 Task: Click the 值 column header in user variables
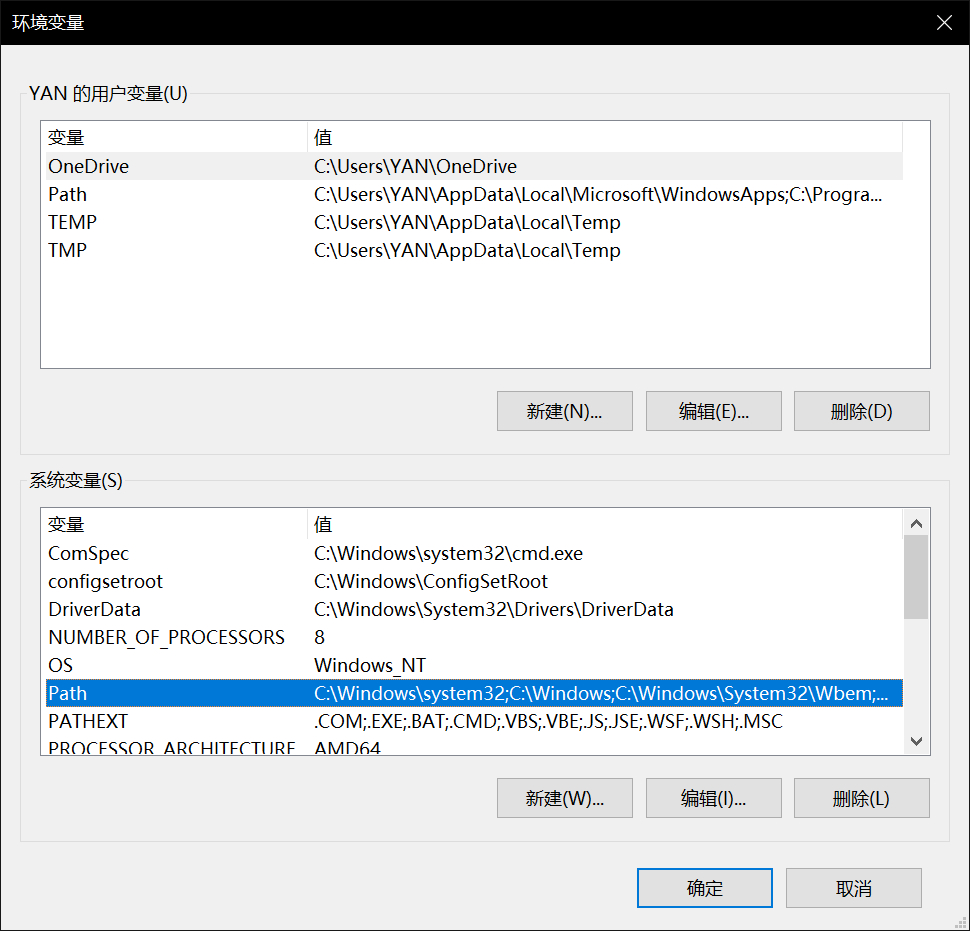click(605, 137)
